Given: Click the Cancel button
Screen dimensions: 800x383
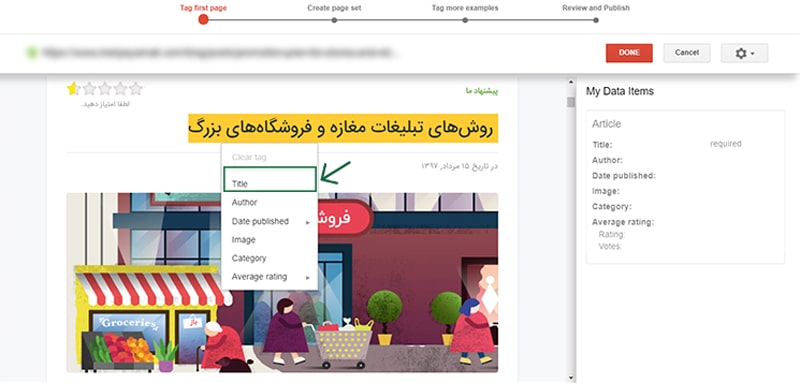Looking at the screenshot, I should tap(687, 53).
